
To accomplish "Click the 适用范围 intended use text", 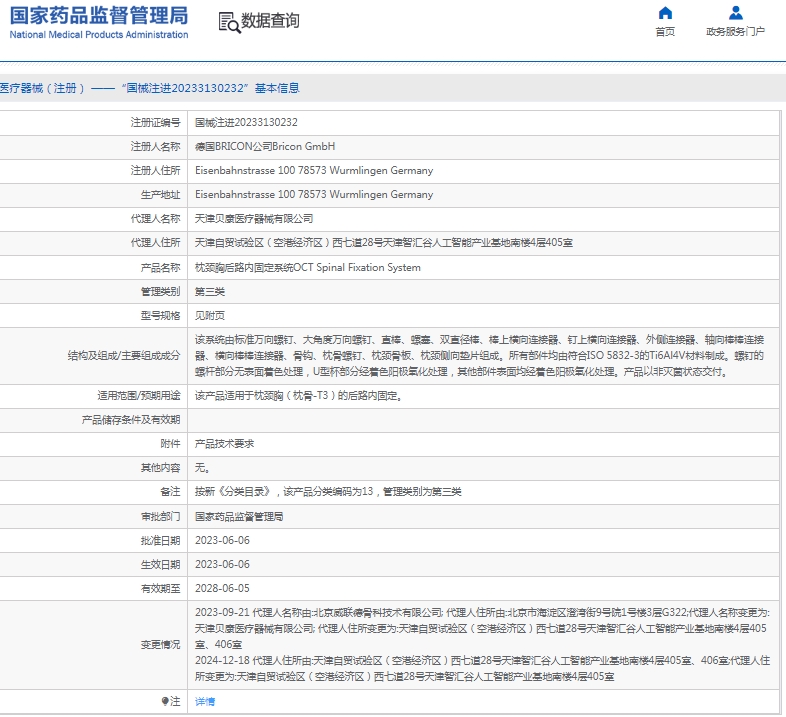I will point(298,396).
